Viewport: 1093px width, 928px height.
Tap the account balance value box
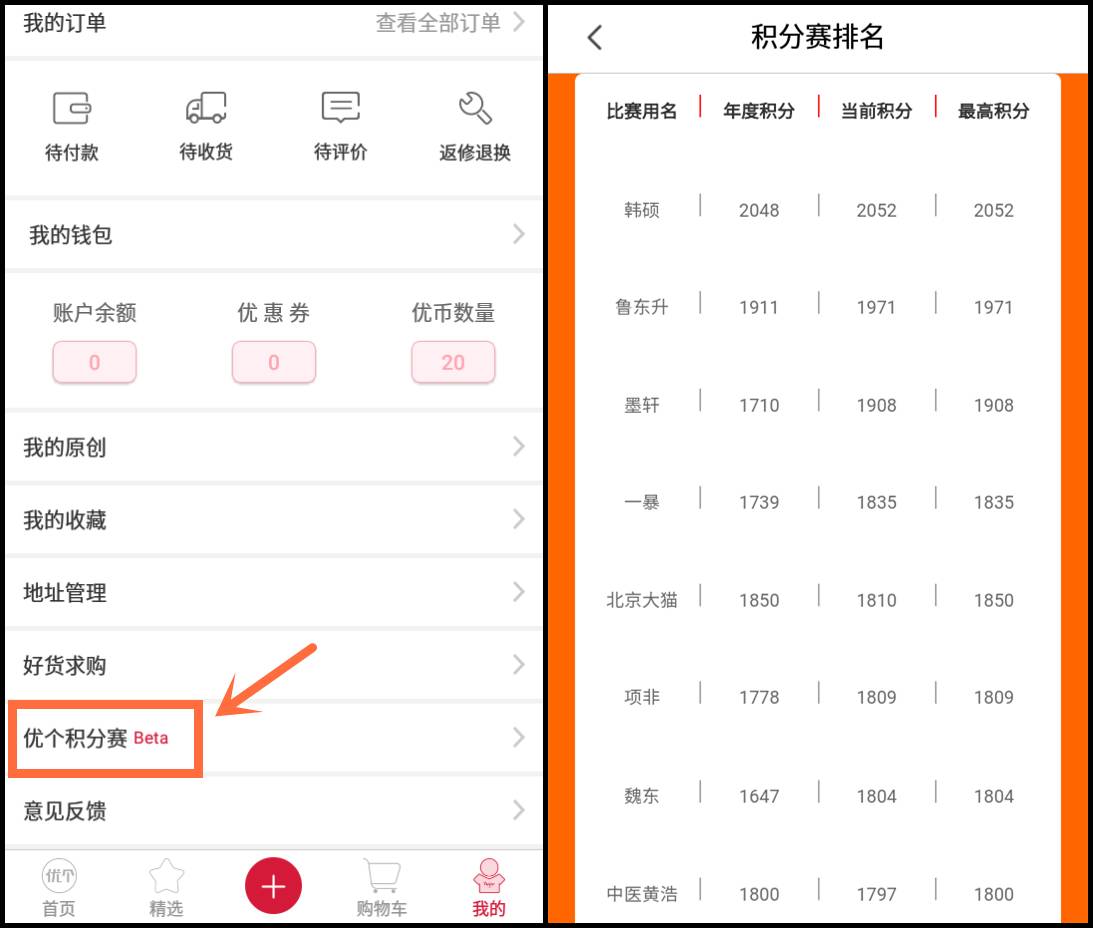94,363
